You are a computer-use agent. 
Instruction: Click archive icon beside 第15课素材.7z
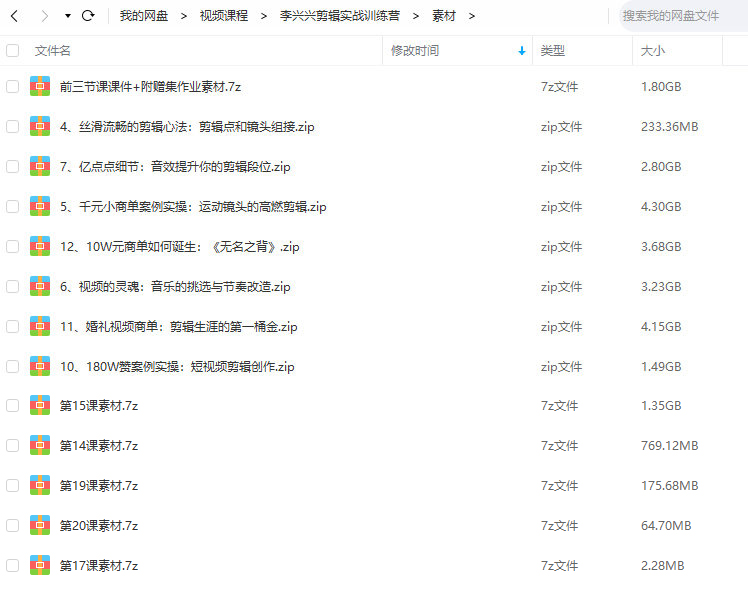tap(40, 406)
